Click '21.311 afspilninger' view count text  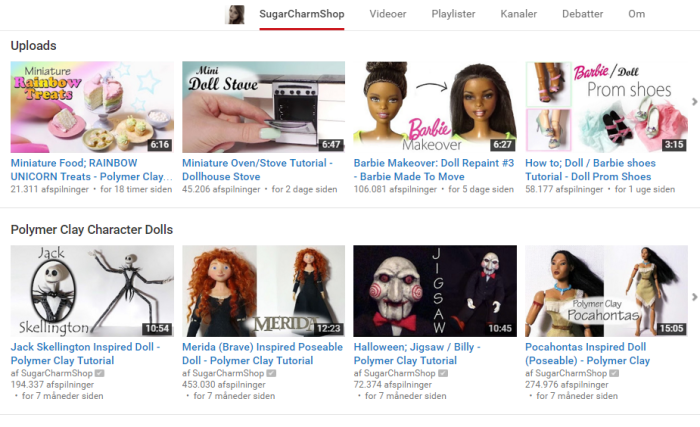50,189
